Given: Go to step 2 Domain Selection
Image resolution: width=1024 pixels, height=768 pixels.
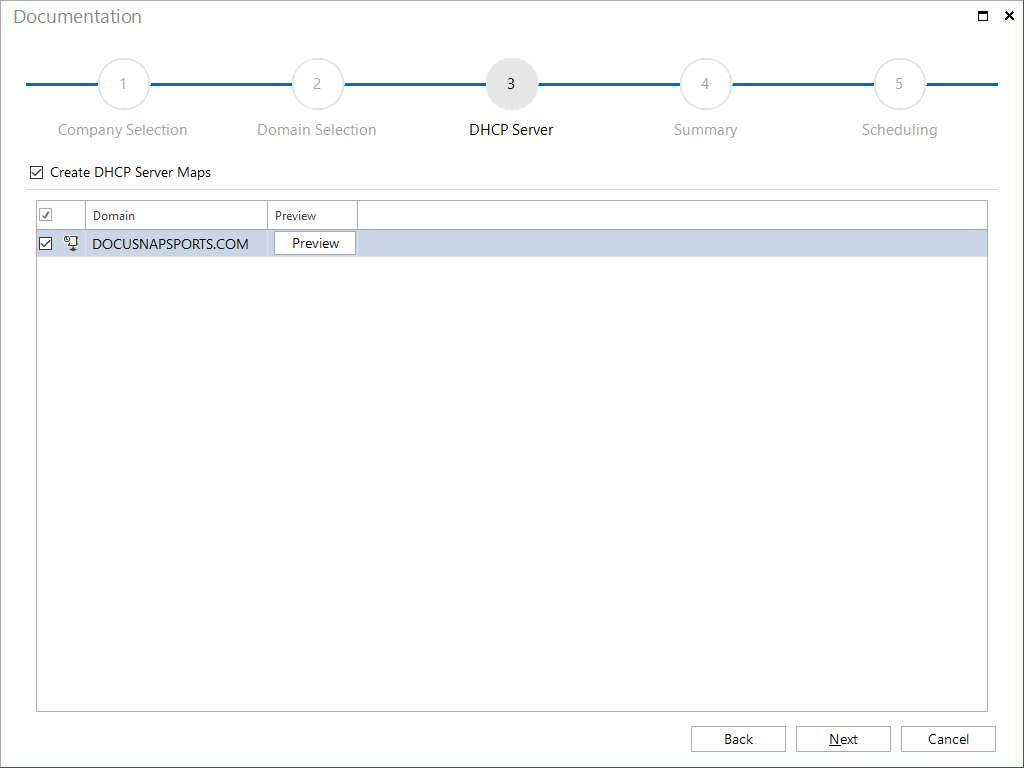Looking at the screenshot, I should click(317, 84).
